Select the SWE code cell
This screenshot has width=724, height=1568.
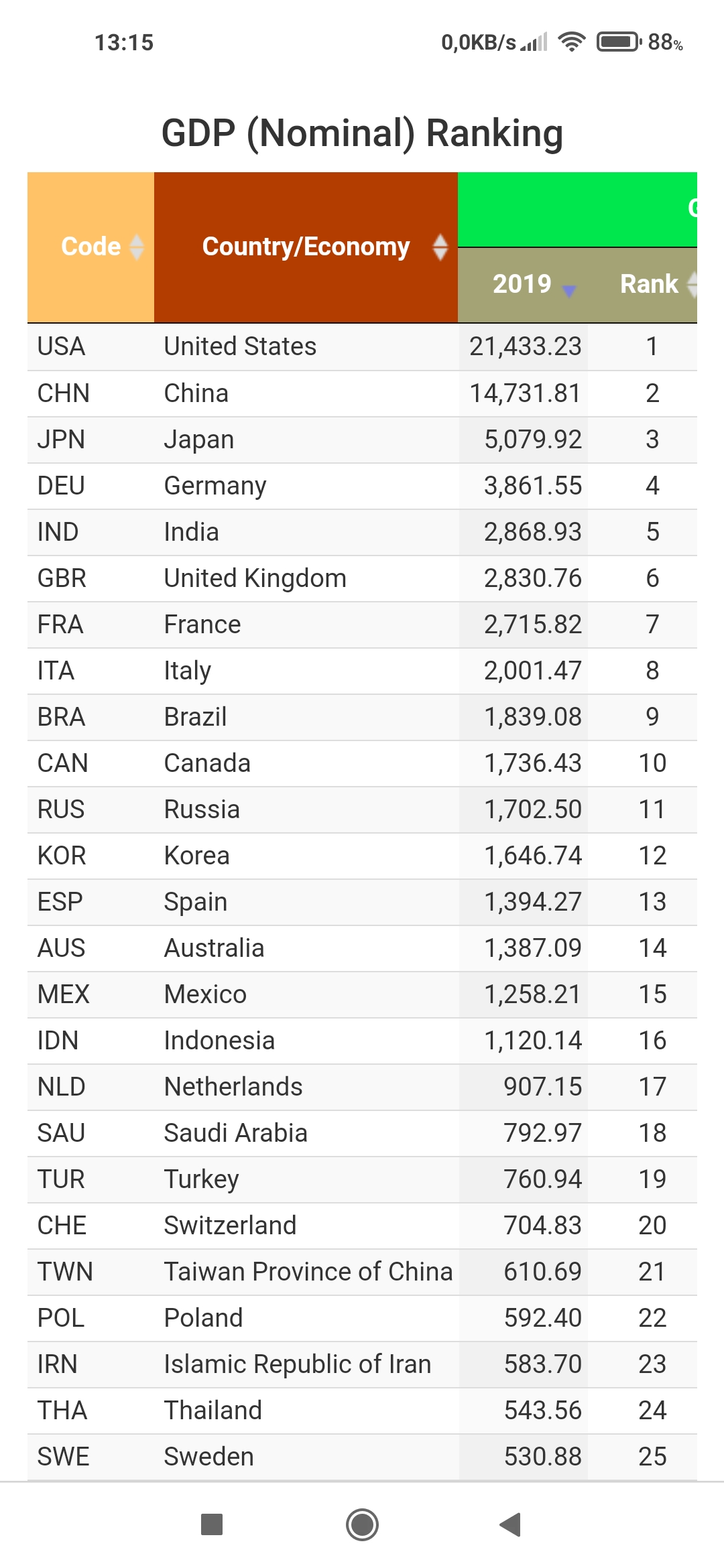[x=64, y=1457]
